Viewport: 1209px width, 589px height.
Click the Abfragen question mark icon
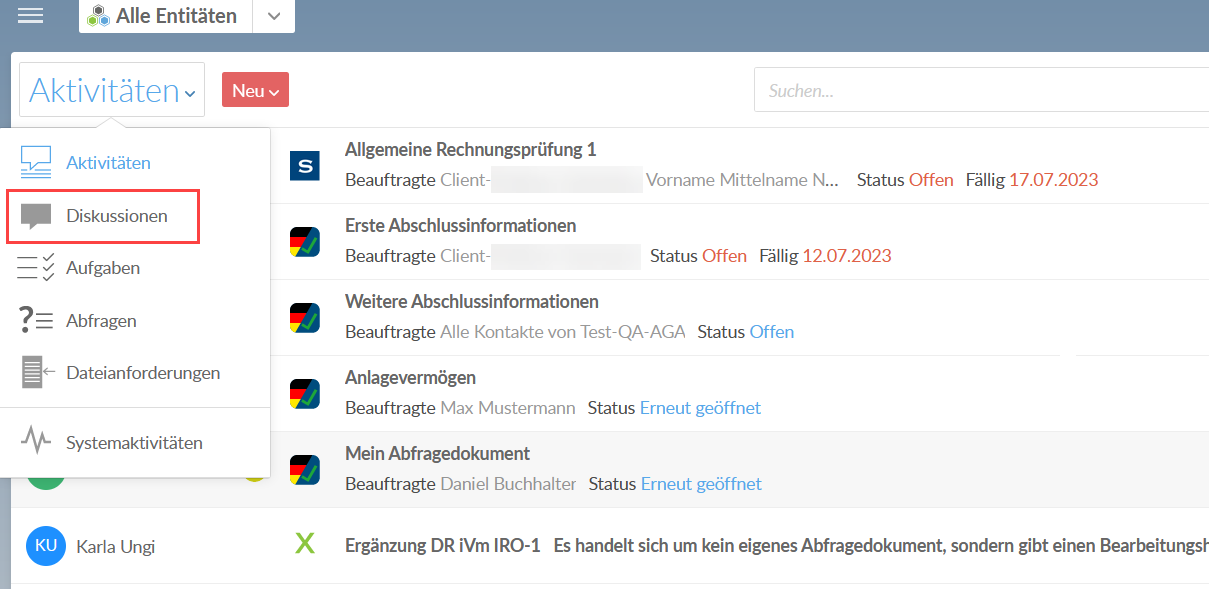(x=36, y=321)
